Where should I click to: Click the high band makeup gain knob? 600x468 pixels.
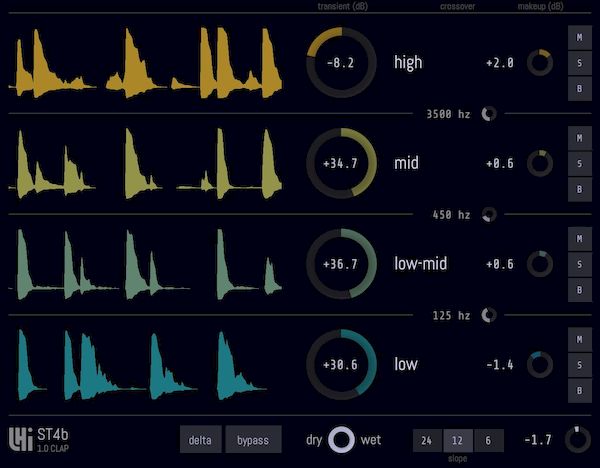[540, 62]
